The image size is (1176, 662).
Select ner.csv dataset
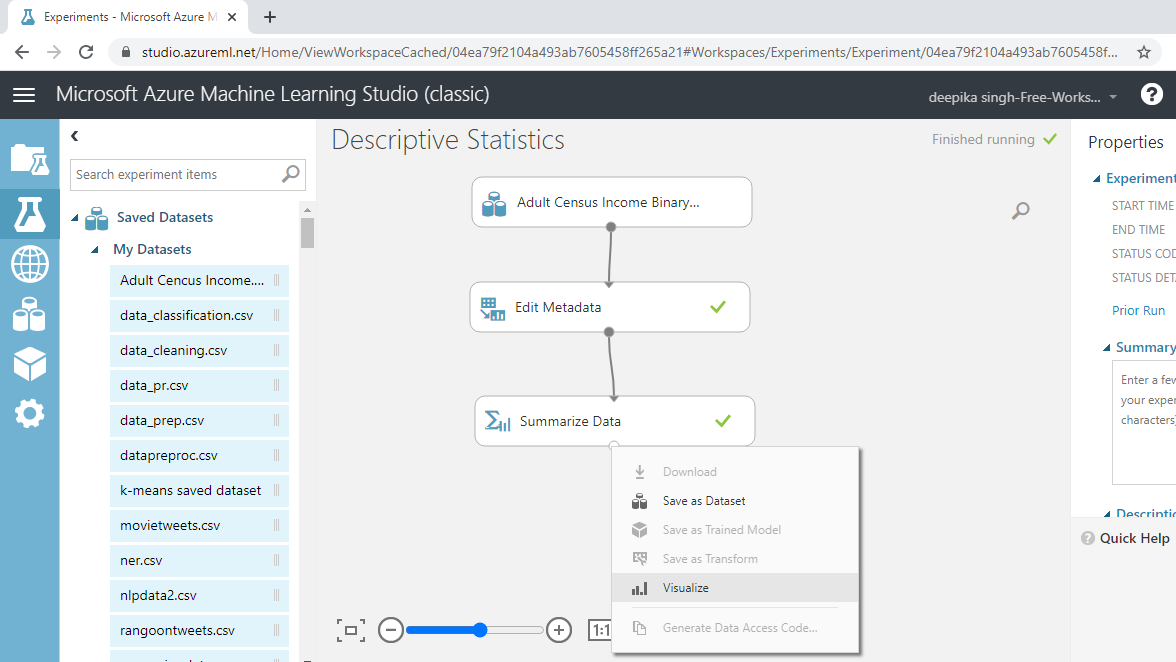[200, 560]
